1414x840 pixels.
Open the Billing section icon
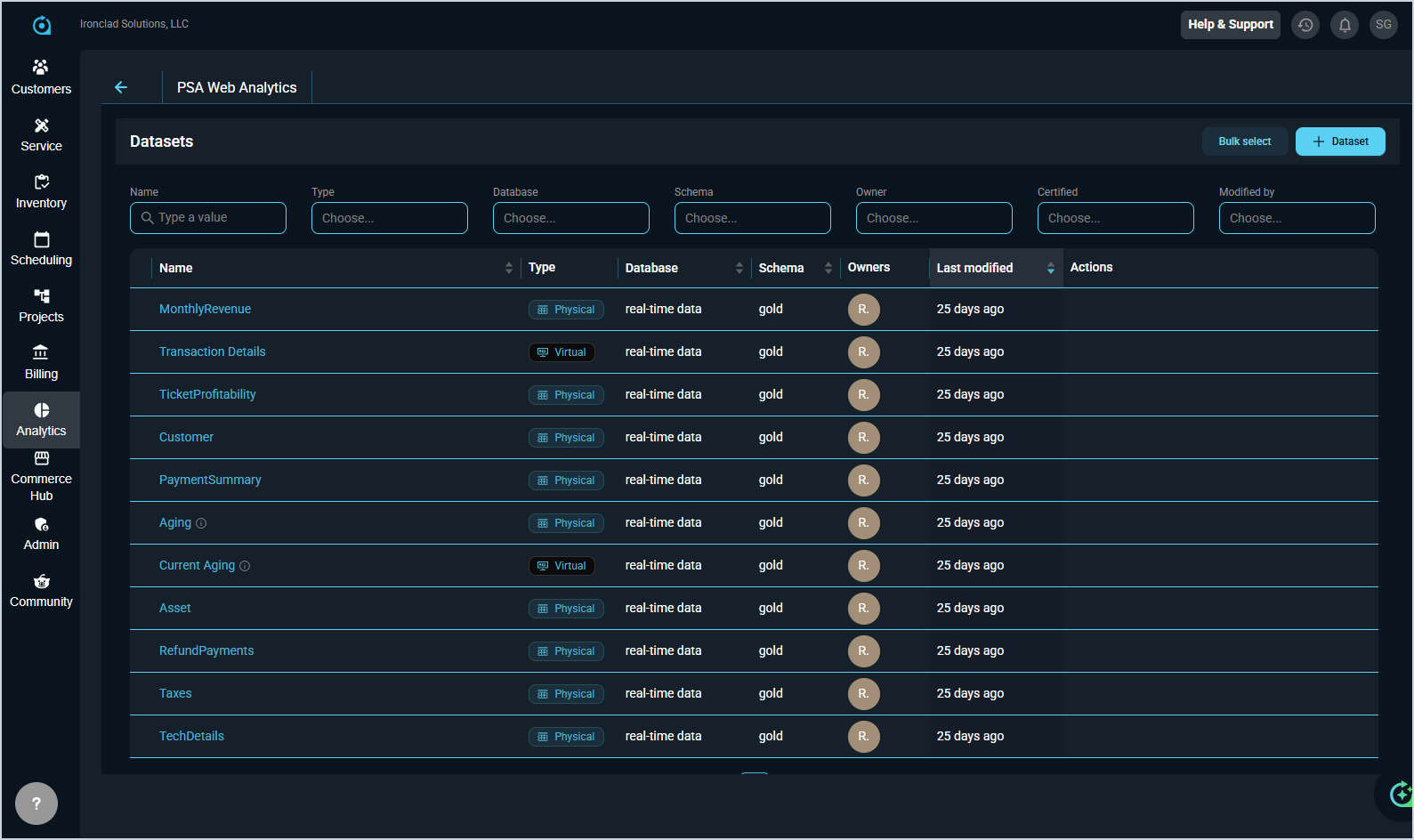click(41, 353)
